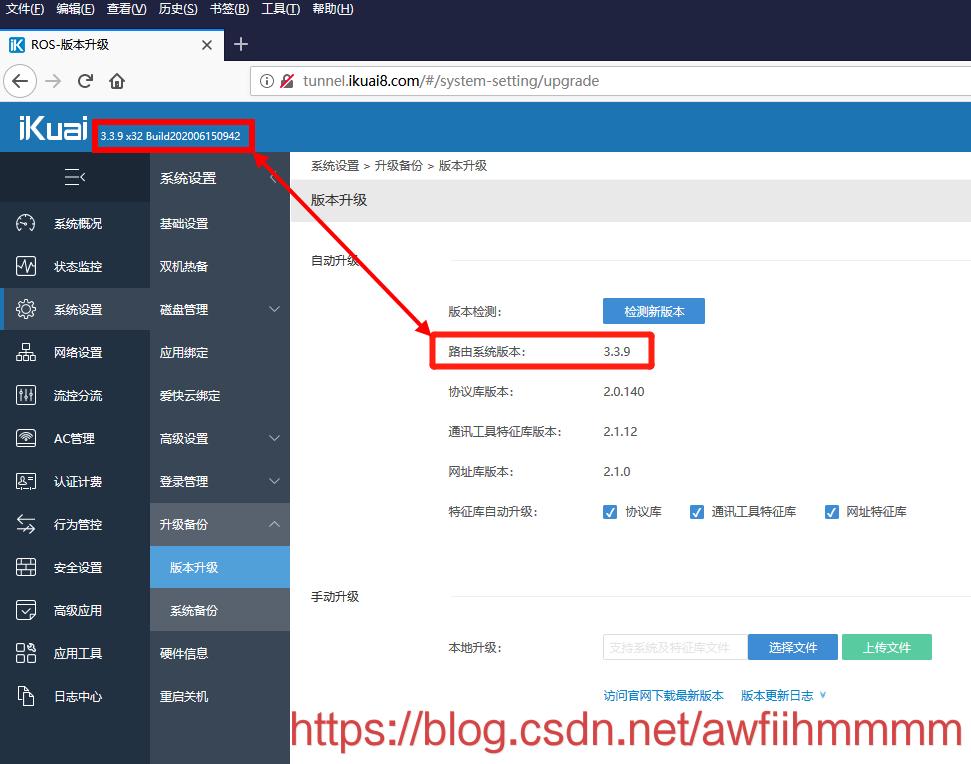Open a new tab with plus icon
This screenshot has height=764, width=971.
[241, 44]
